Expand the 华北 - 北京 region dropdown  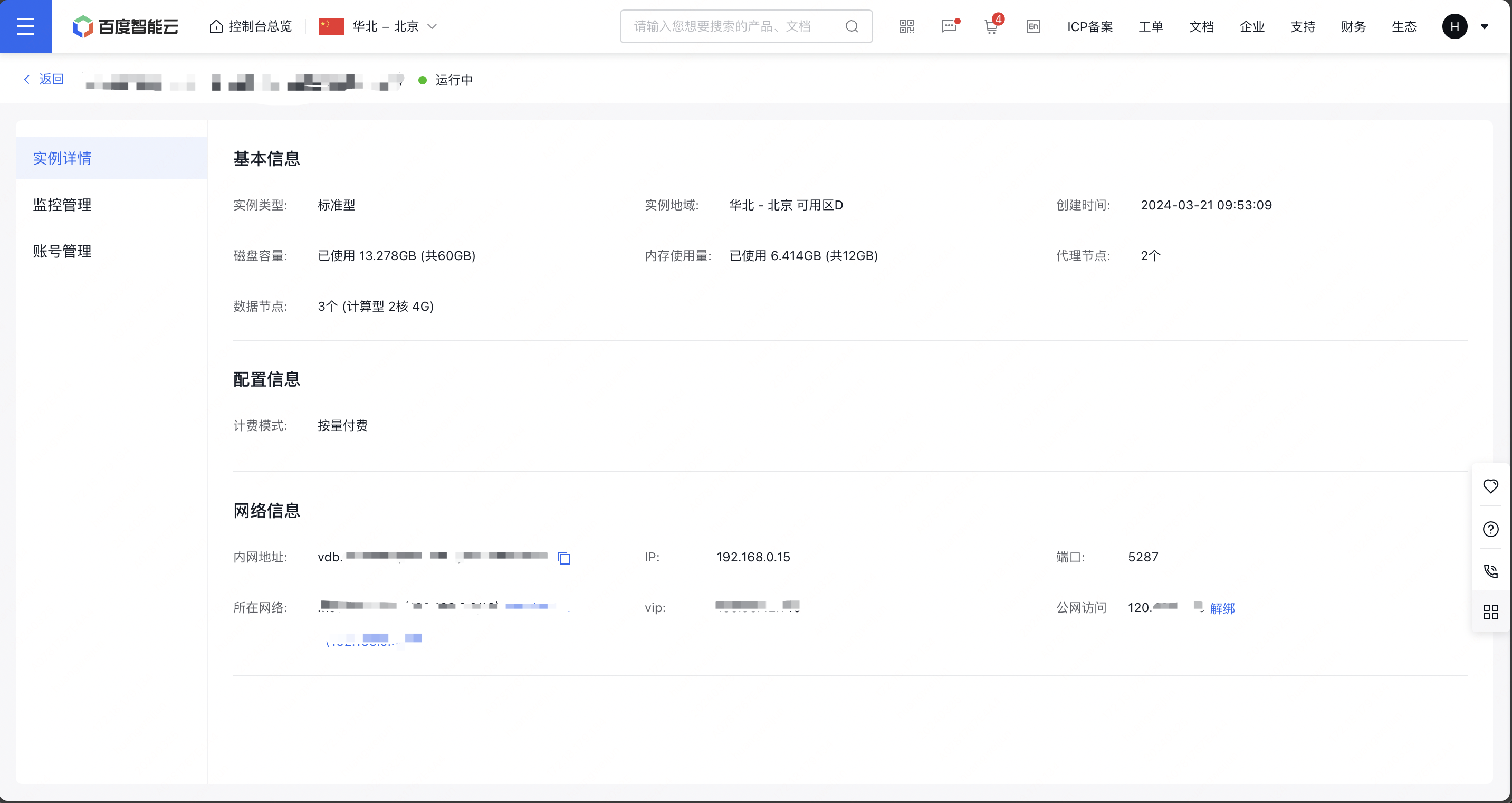point(378,26)
